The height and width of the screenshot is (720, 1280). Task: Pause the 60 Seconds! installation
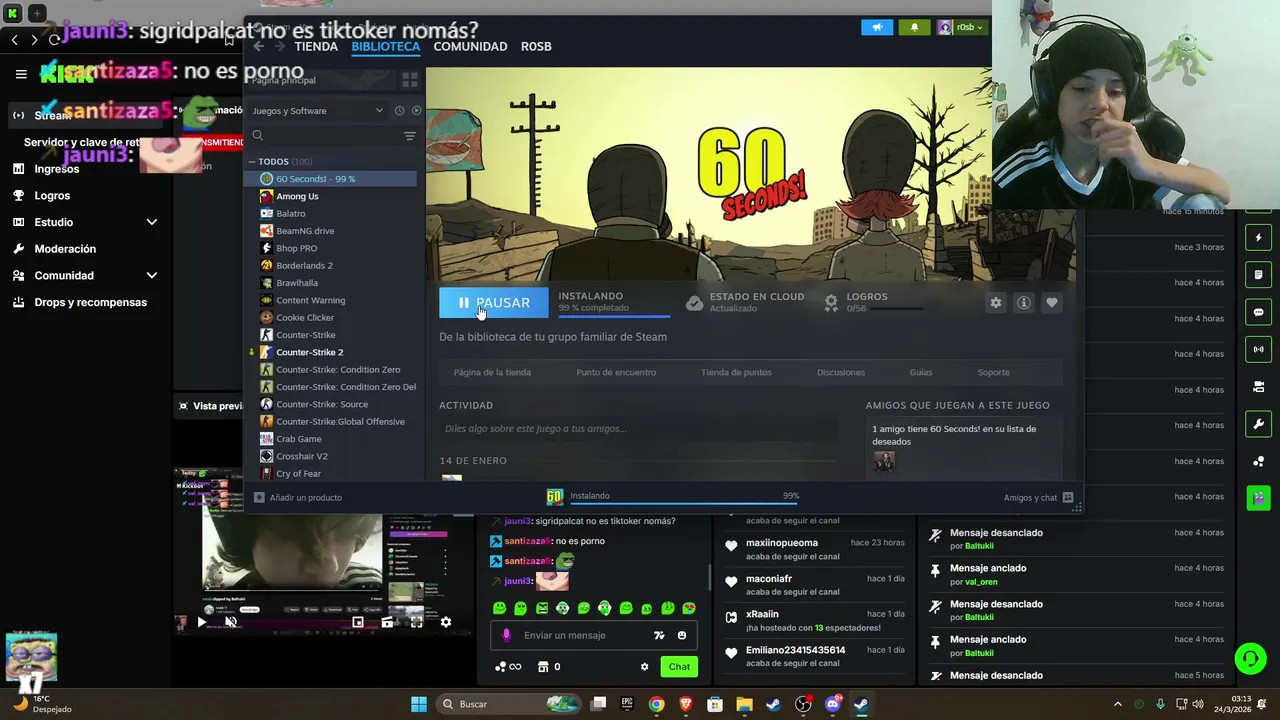pos(493,303)
